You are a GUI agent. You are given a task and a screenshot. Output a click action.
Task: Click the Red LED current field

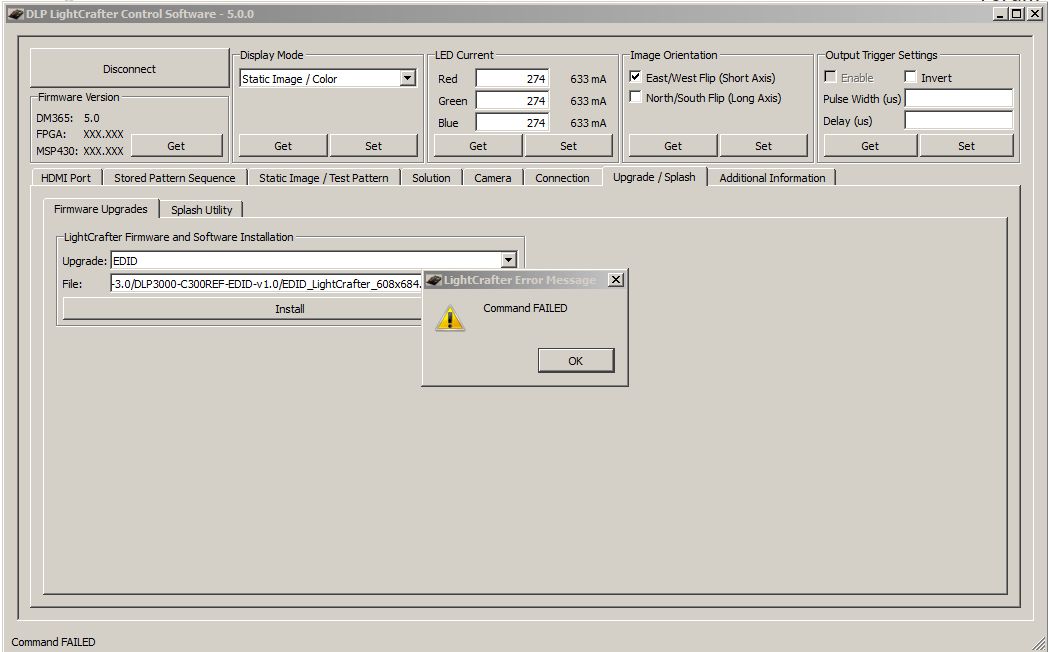click(x=512, y=79)
